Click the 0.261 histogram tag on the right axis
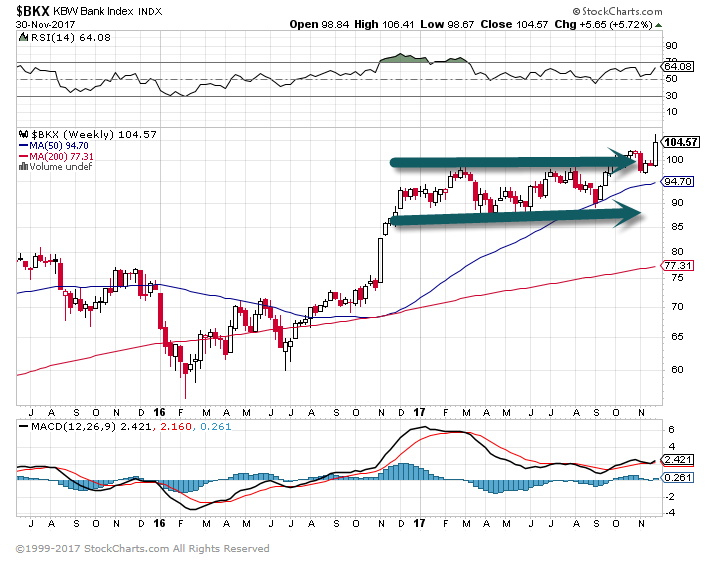The image size is (718, 576). [x=678, y=478]
